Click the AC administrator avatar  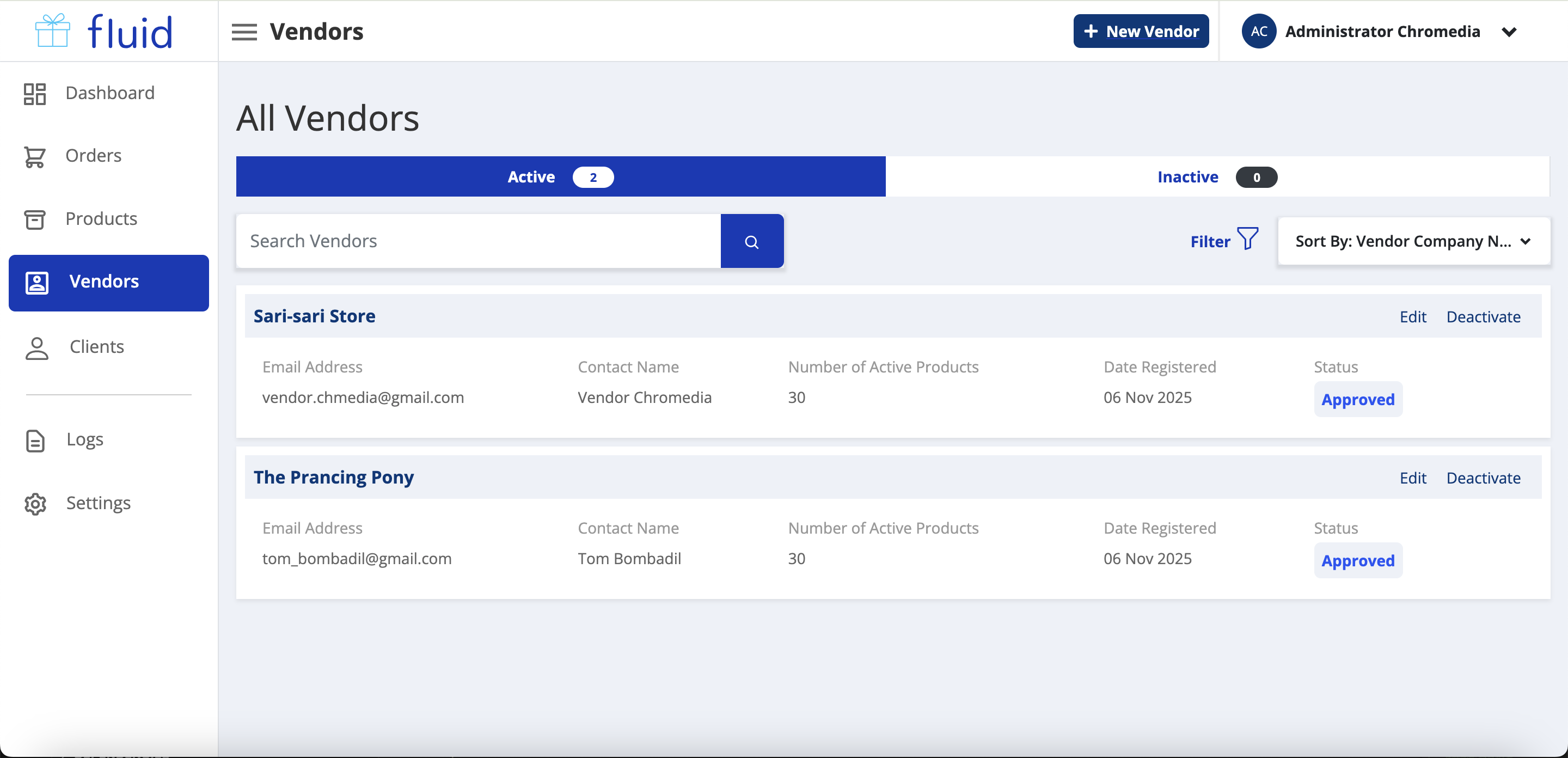point(1258,31)
